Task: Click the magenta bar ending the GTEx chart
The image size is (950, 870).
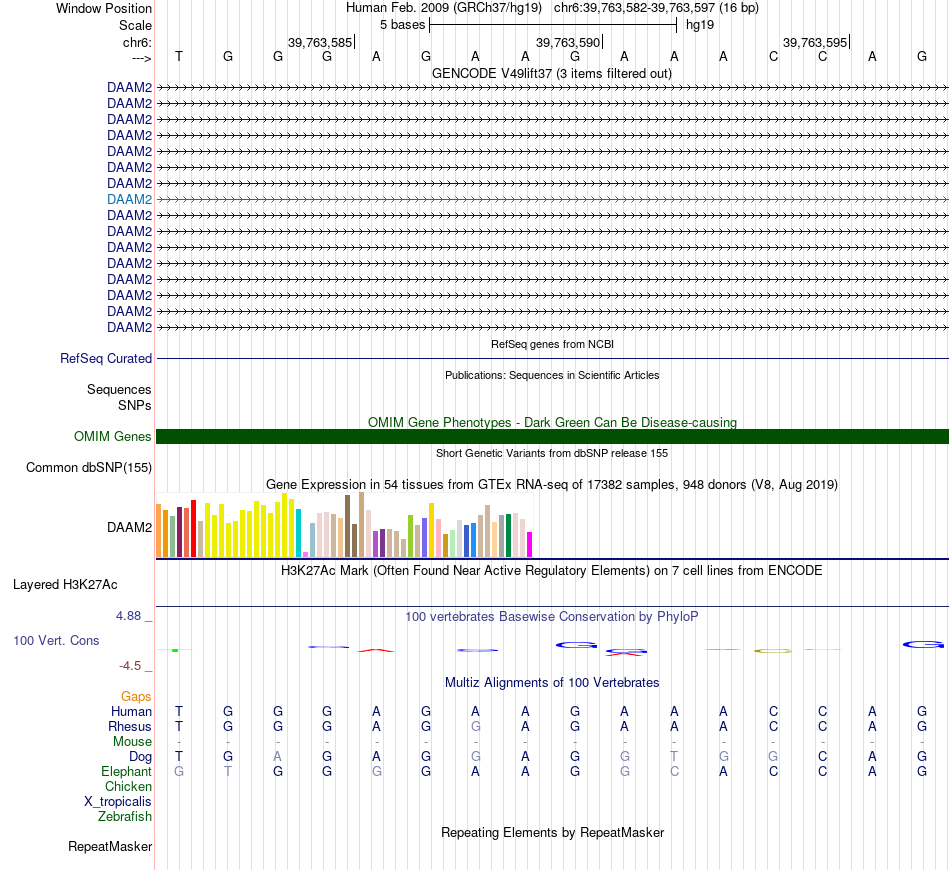Action: tap(530, 544)
